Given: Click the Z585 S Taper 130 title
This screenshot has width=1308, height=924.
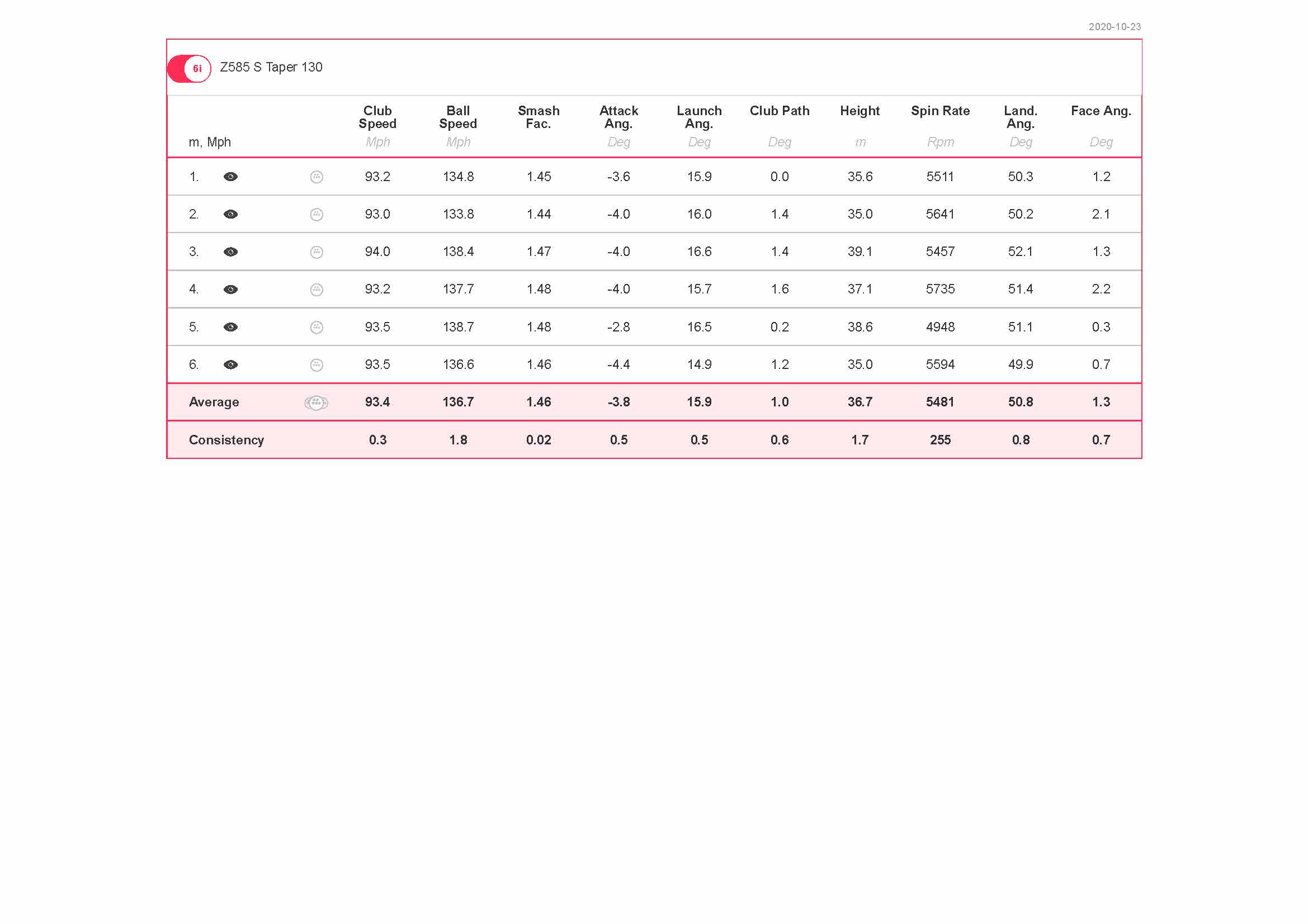Looking at the screenshot, I should tap(271, 67).
